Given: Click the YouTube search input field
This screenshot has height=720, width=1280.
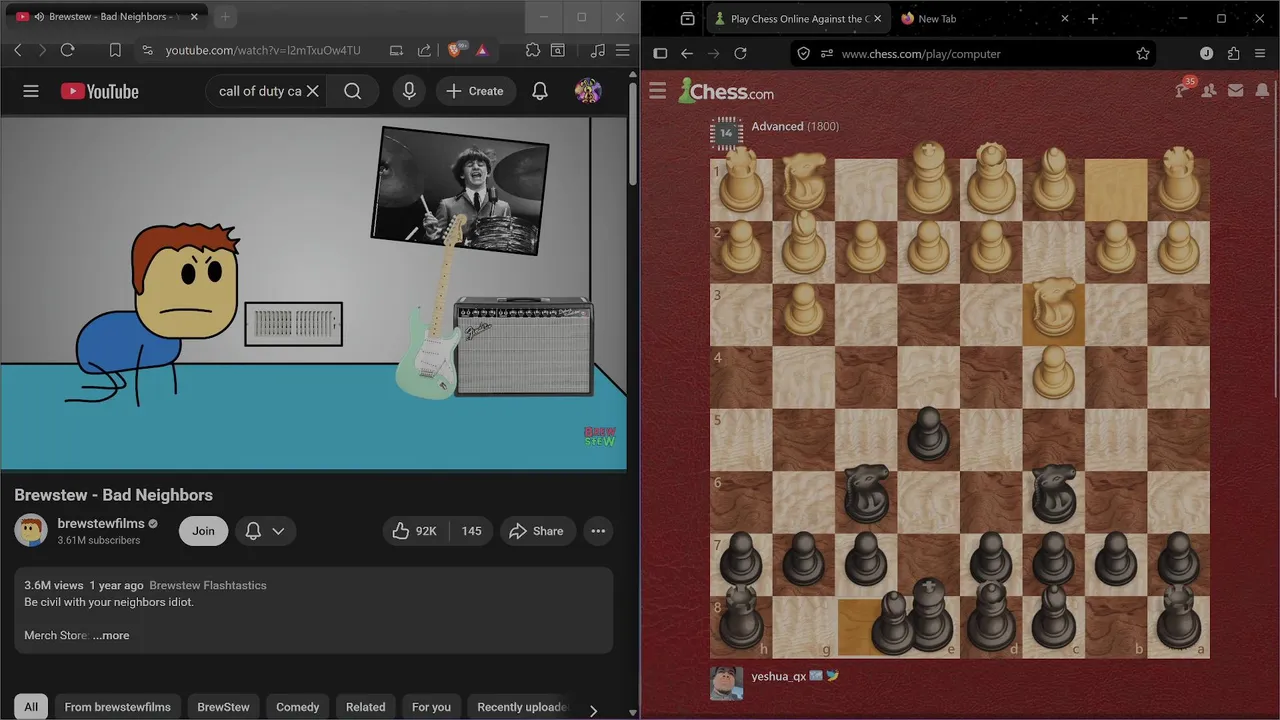Looking at the screenshot, I should tap(259, 91).
